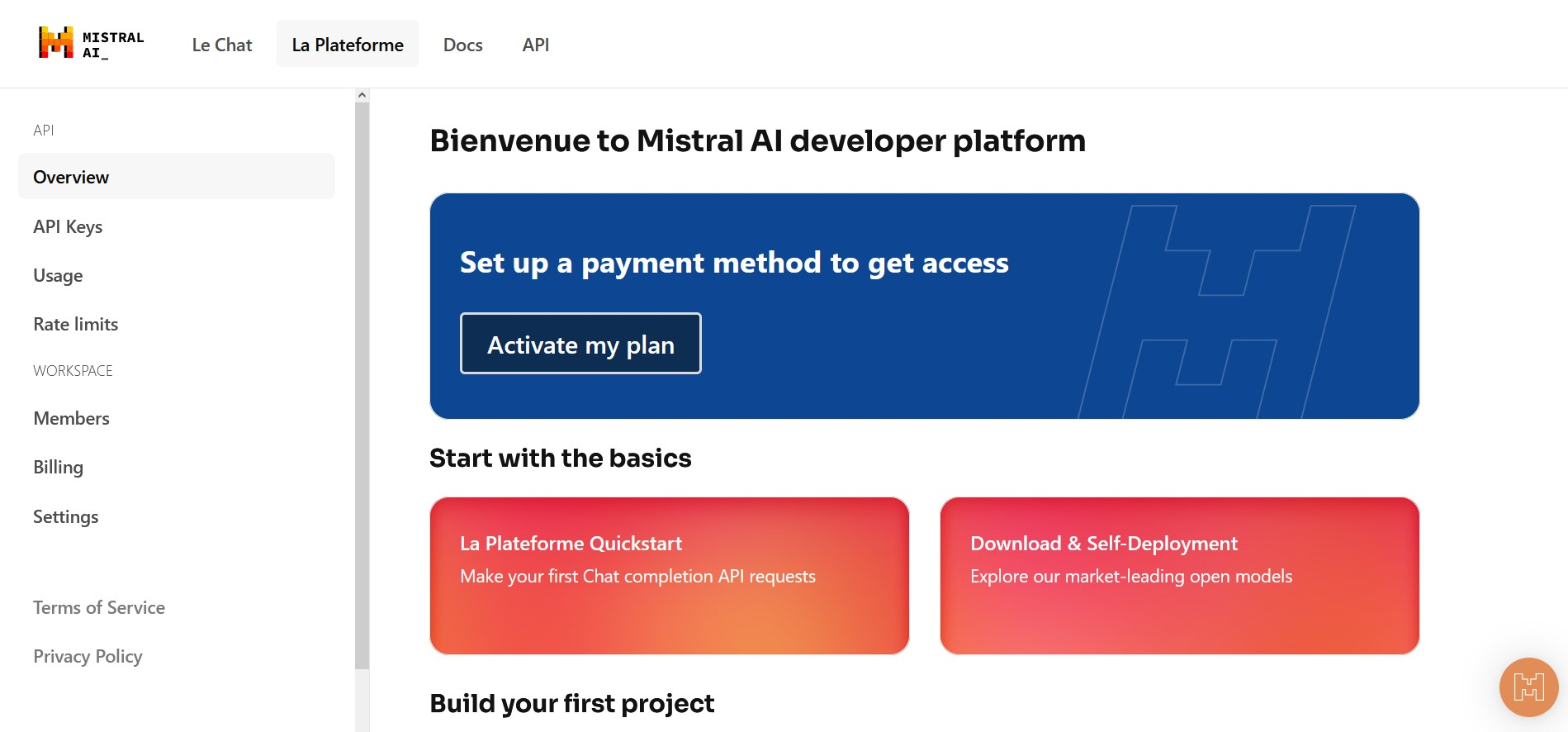The width and height of the screenshot is (1568, 732).
Task: Click the 'Bienvenue to Mistral AI' page title
Action: coord(758,140)
